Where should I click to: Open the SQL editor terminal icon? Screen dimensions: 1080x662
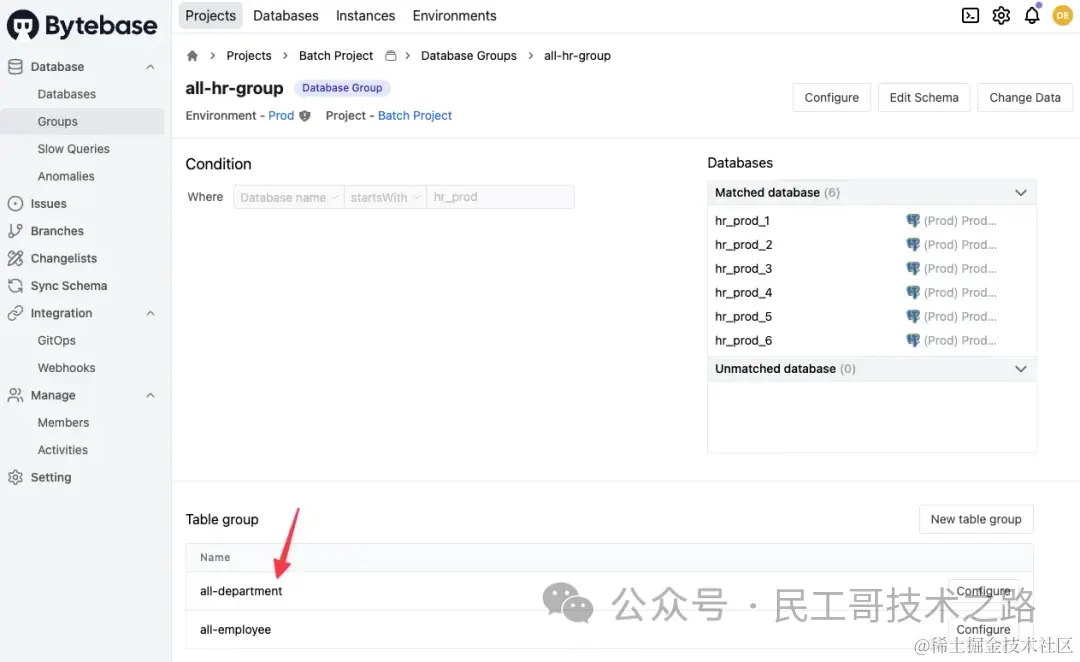(970, 15)
